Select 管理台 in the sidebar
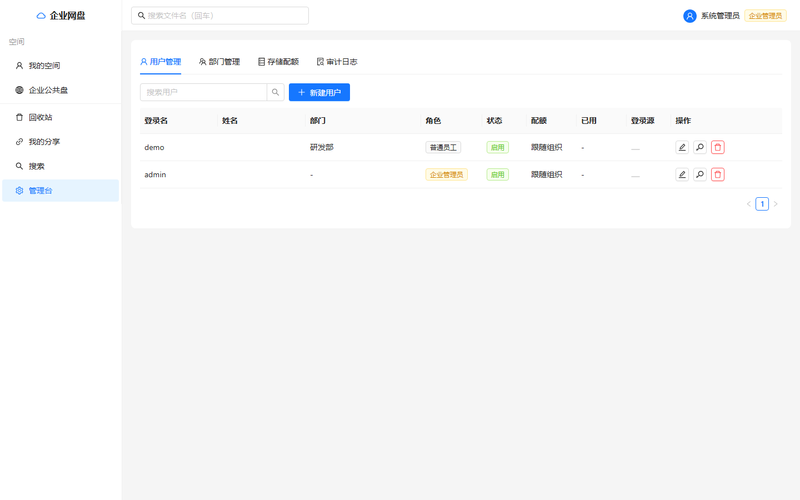This screenshot has height=500, width=800. pos(60,191)
